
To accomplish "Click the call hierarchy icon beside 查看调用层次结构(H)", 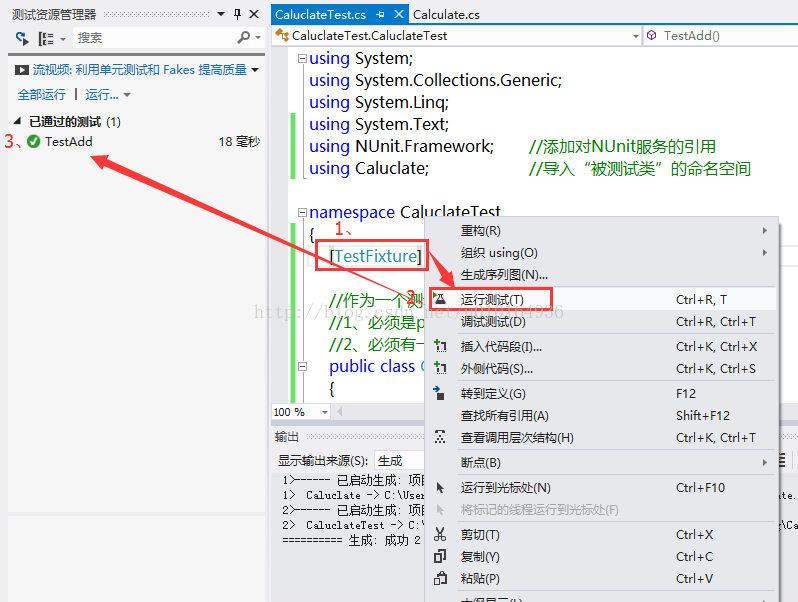I will [440, 437].
